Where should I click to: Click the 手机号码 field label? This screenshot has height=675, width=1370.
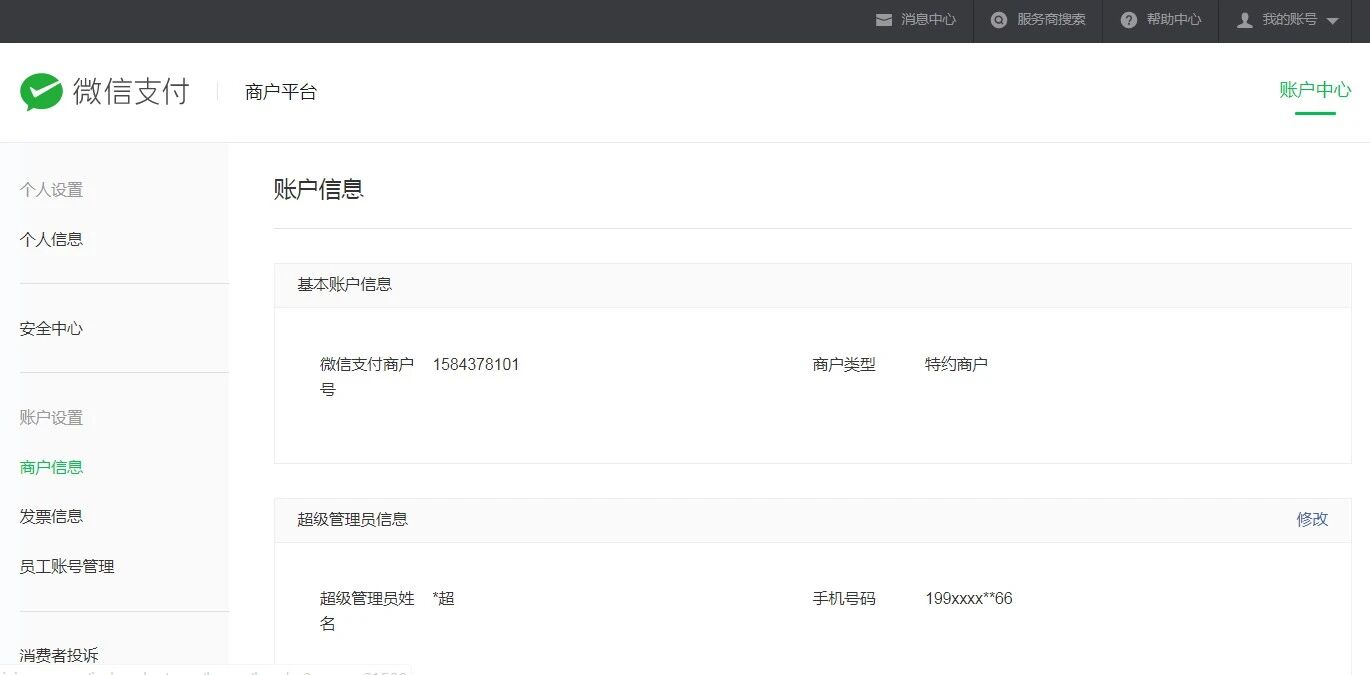[x=844, y=598]
